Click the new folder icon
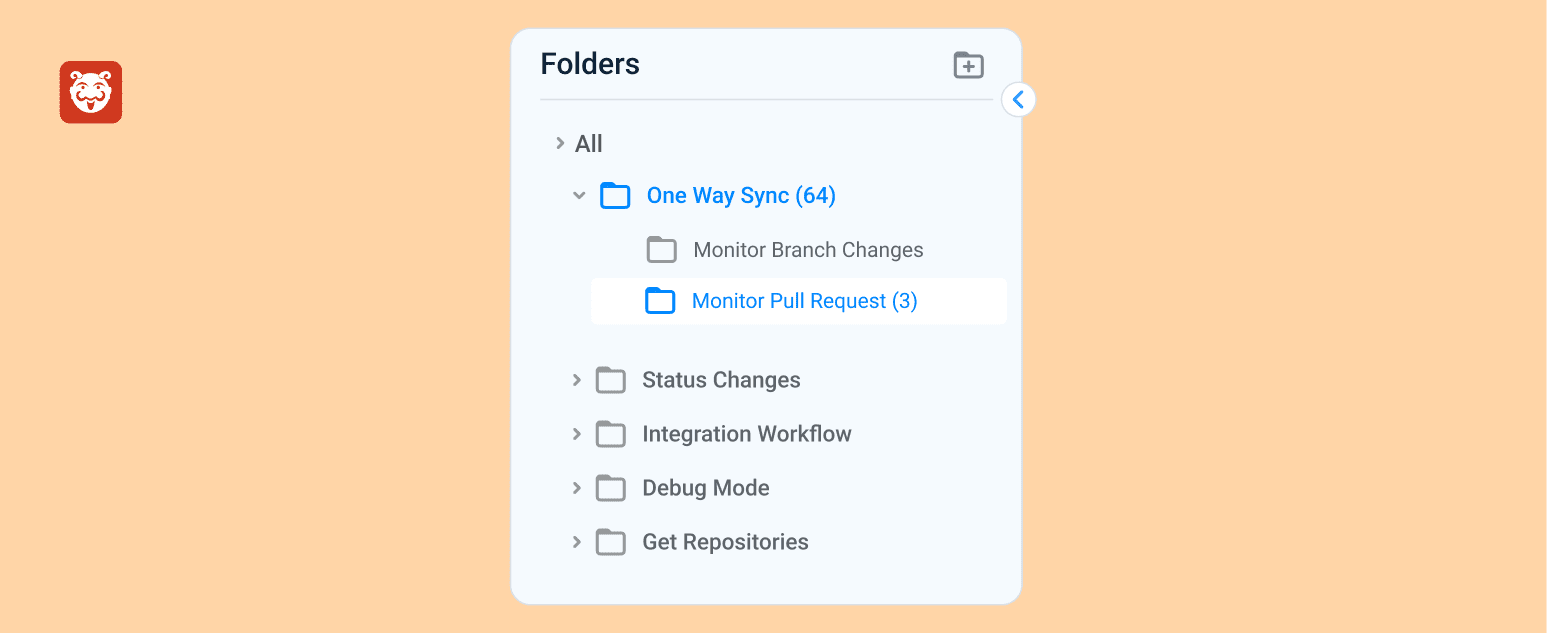 tap(968, 65)
